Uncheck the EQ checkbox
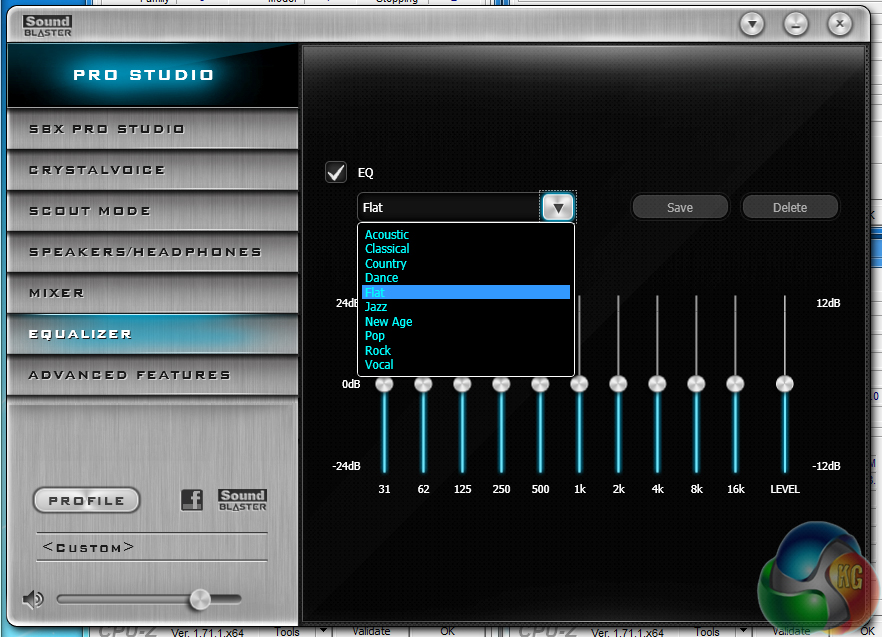Screen dimensions: 882x637 pyautogui.click(x=336, y=172)
